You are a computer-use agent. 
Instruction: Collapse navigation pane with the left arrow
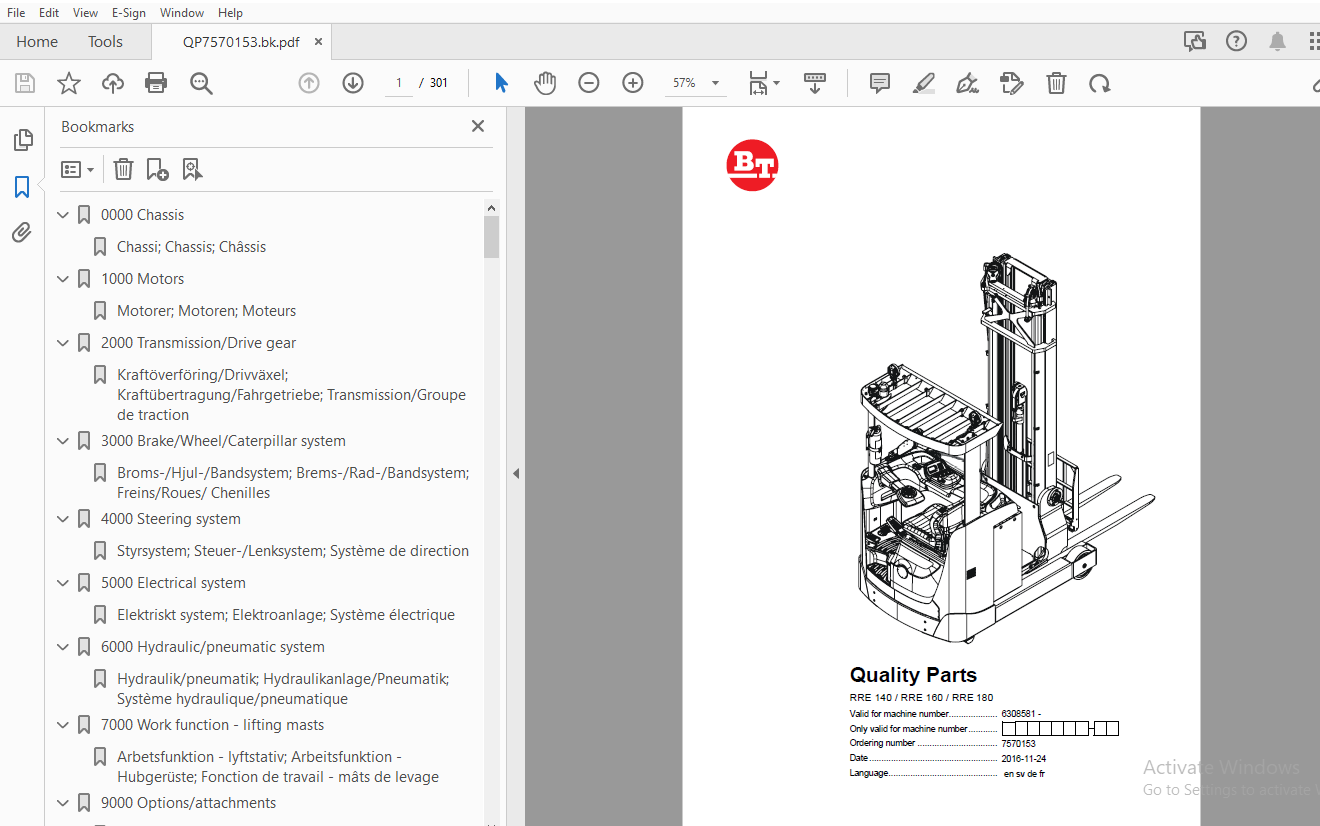(x=516, y=473)
